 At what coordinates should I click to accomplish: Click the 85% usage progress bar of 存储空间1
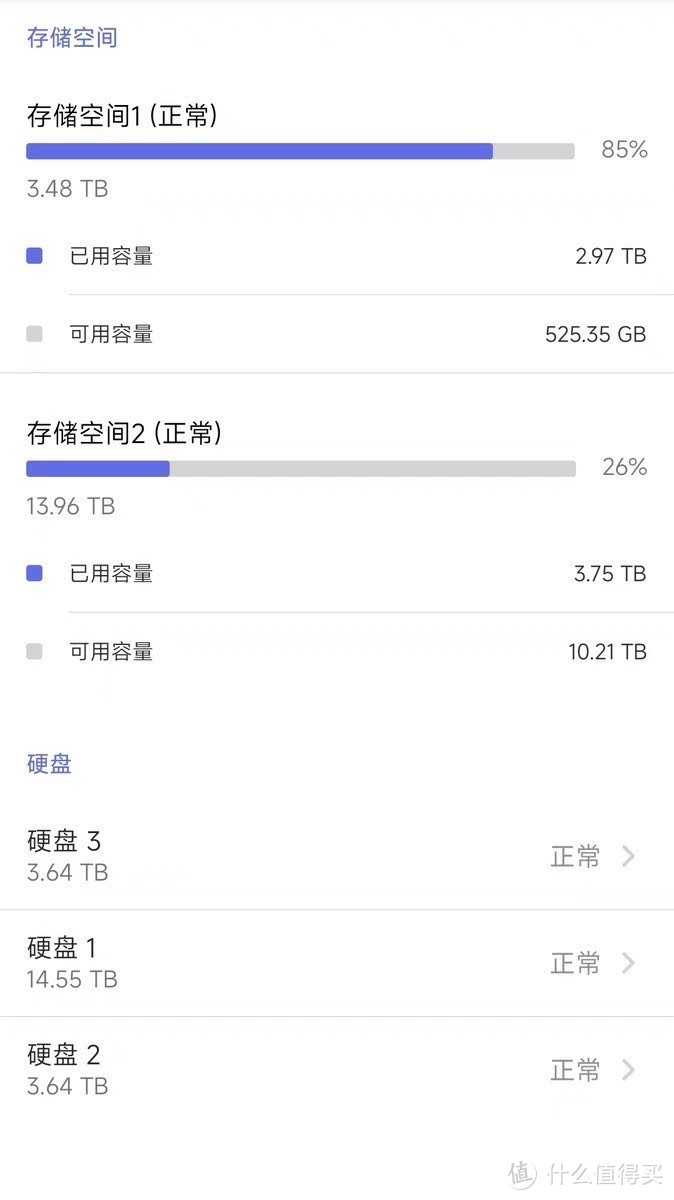(300, 151)
